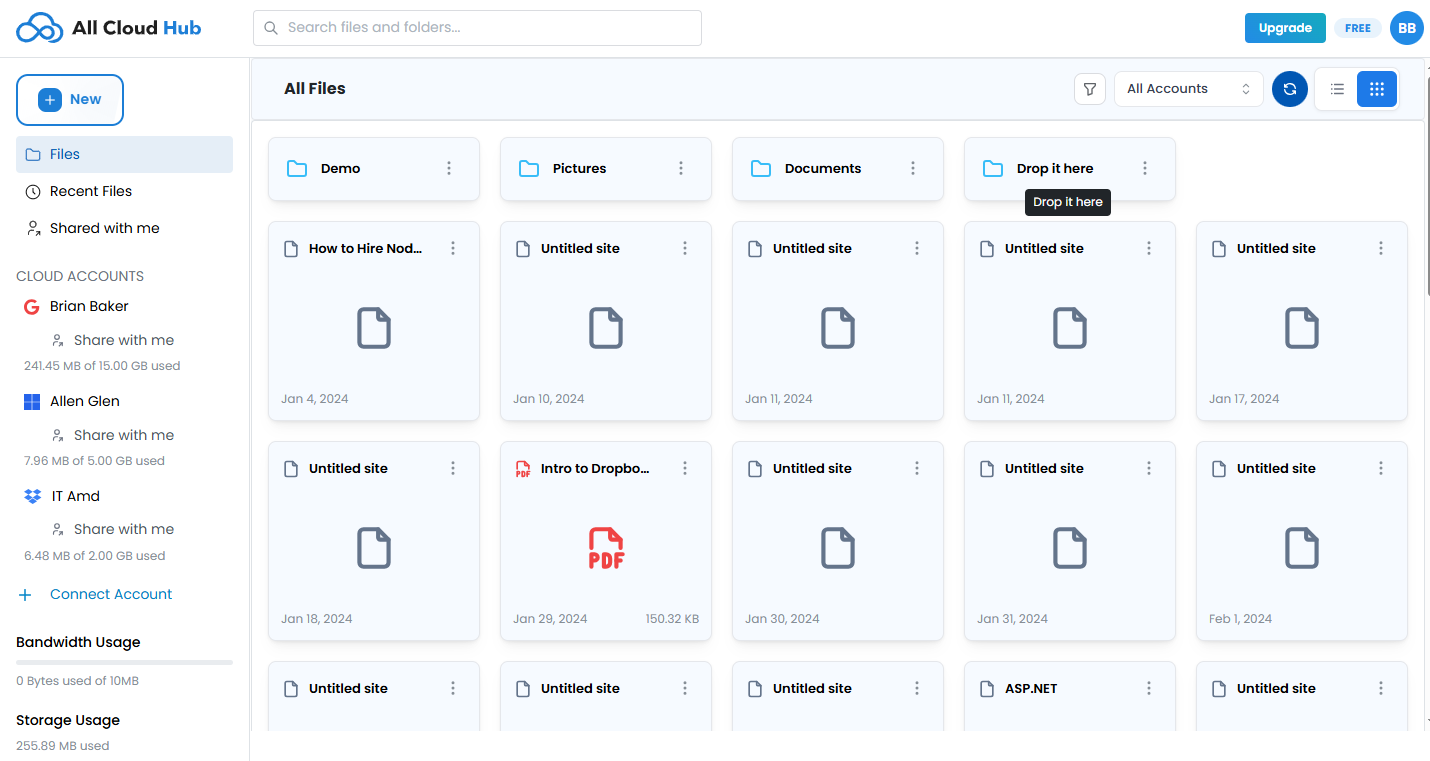
Task: Click the Dropbox icon beside IT Amd
Action: tap(30, 495)
